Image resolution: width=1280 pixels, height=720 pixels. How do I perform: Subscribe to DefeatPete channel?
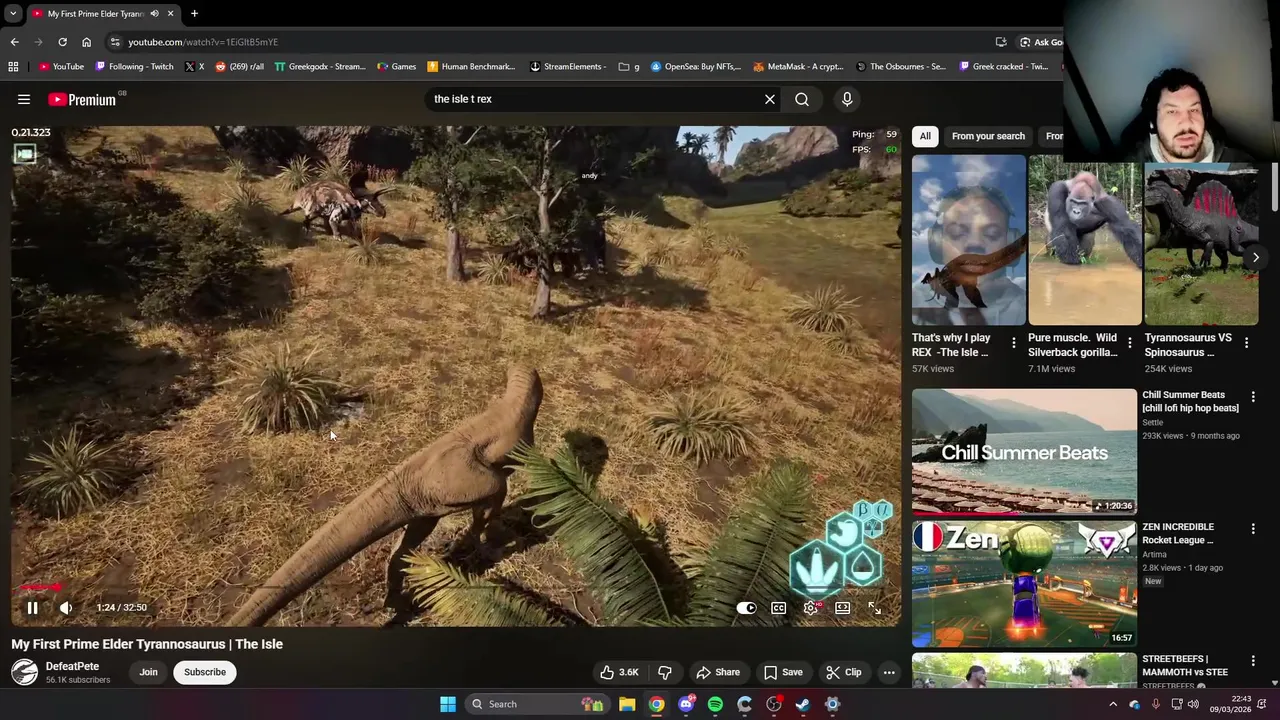tap(205, 672)
